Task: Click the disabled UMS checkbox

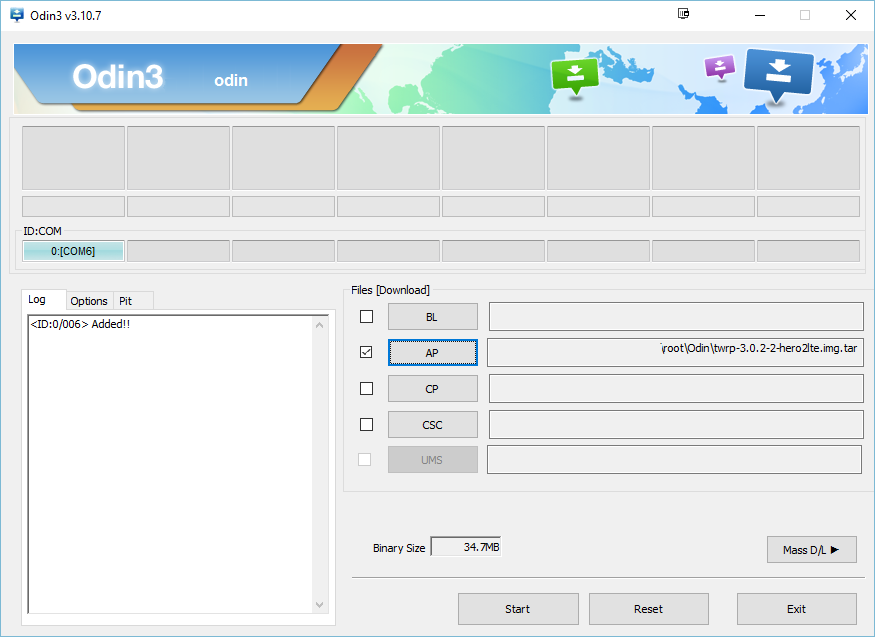Action: [x=364, y=460]
